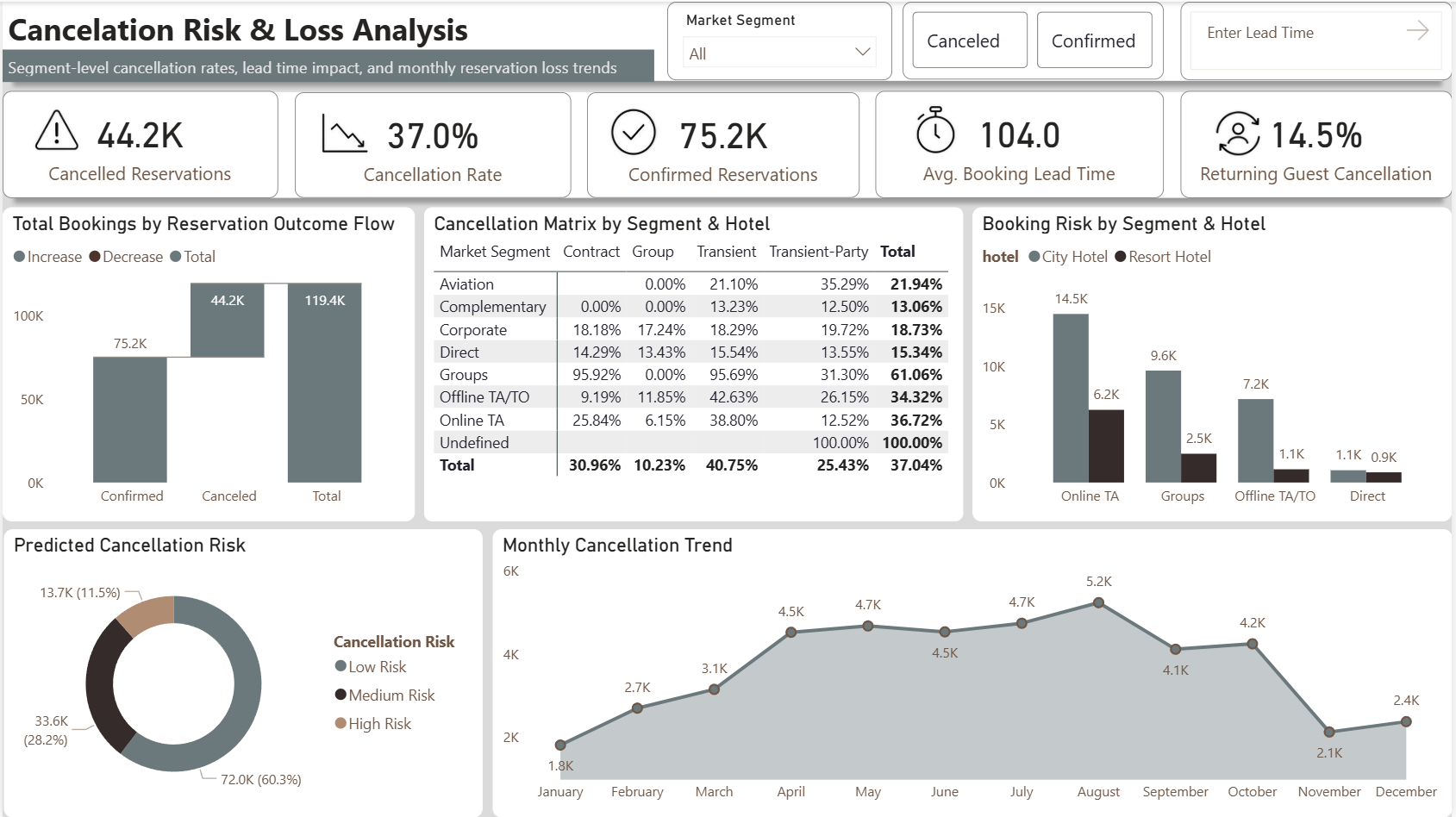
Task: Select the August point on cancellation trend
Action: 1098,603
